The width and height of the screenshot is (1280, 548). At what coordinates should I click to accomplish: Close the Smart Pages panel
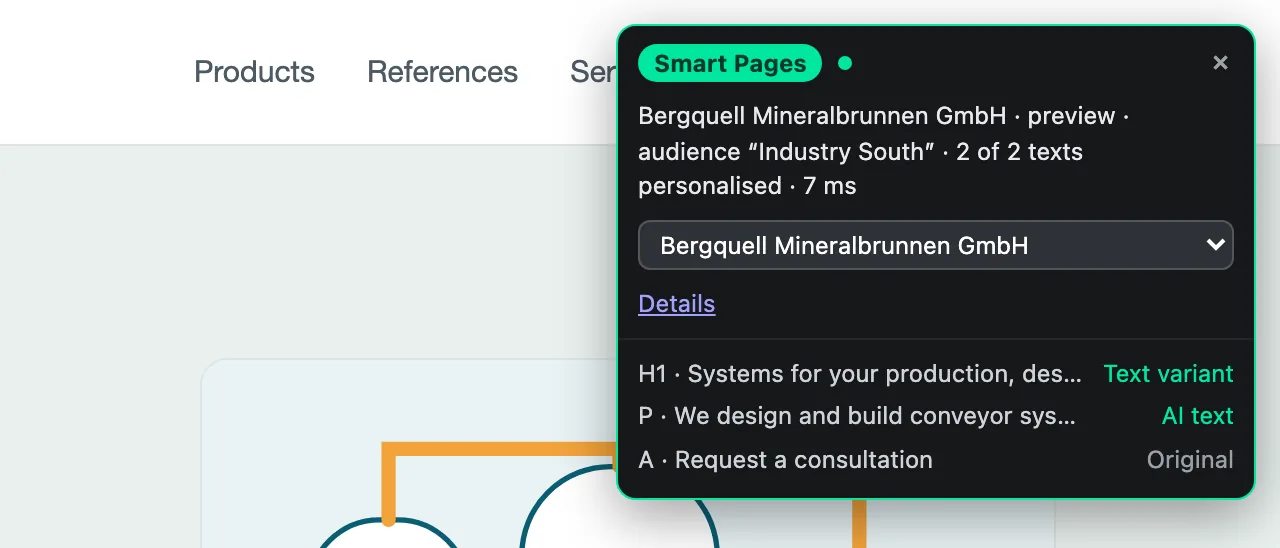point(1220,63)
